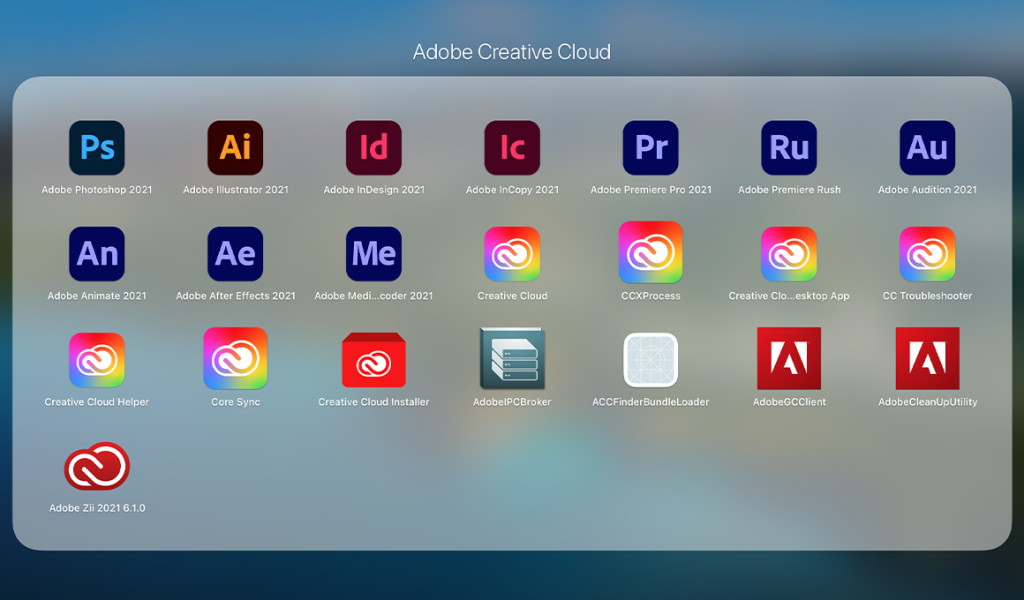Click the 'Creative Clo...esktop App' label
Screen dimensions: 1024x600
point(789,296)
